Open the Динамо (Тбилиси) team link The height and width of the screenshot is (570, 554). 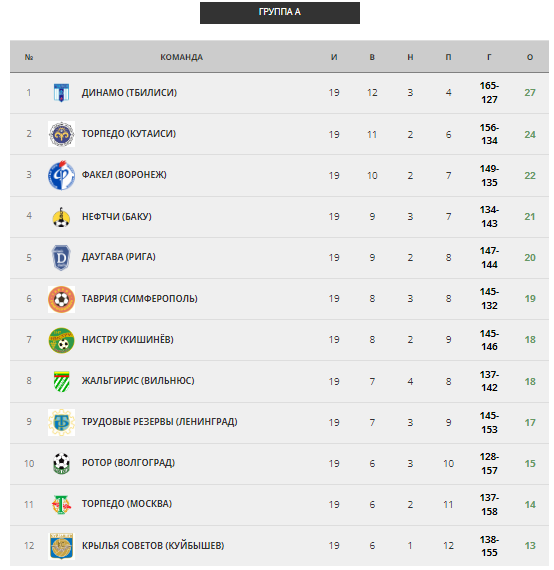(129, 93)
